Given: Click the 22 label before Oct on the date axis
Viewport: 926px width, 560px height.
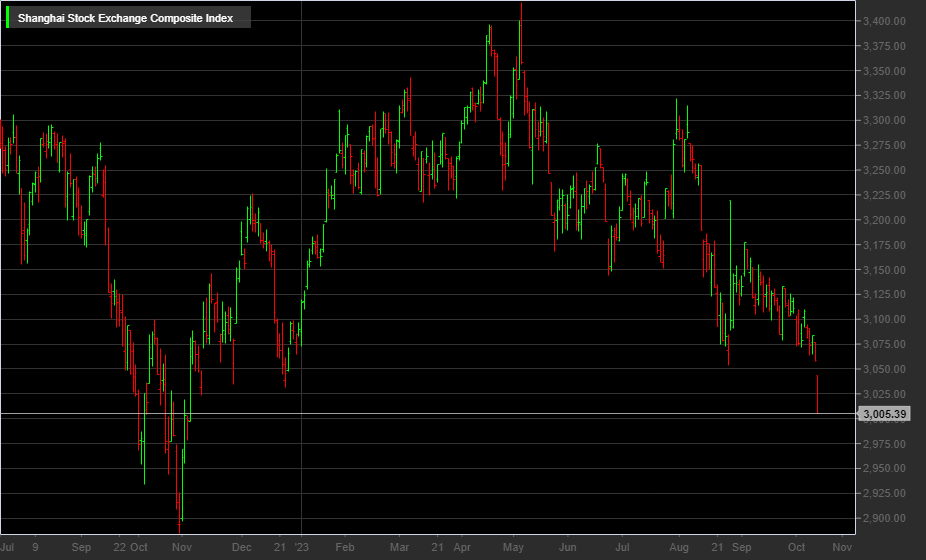Looking at the screenshot, I should click(119, 547).
